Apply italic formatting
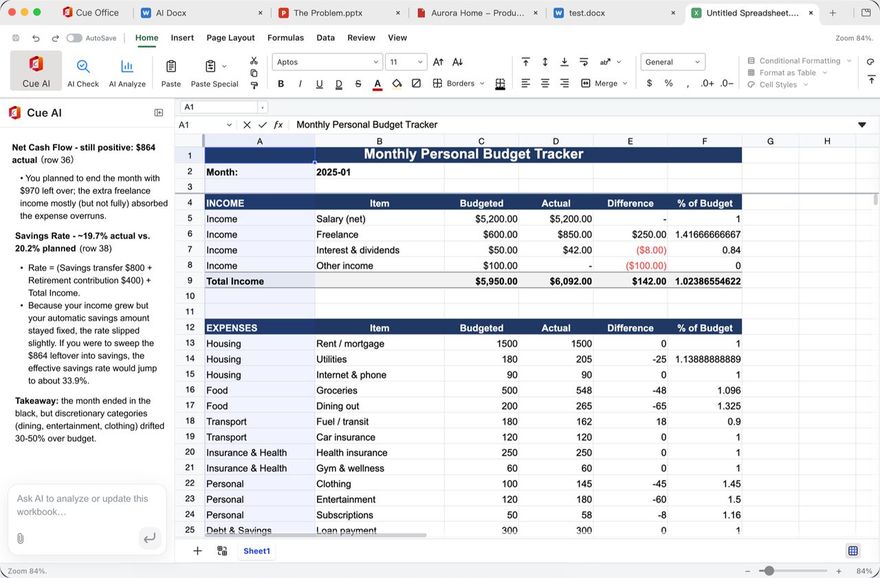The image size is (880, 578). (x=300, y=84)
